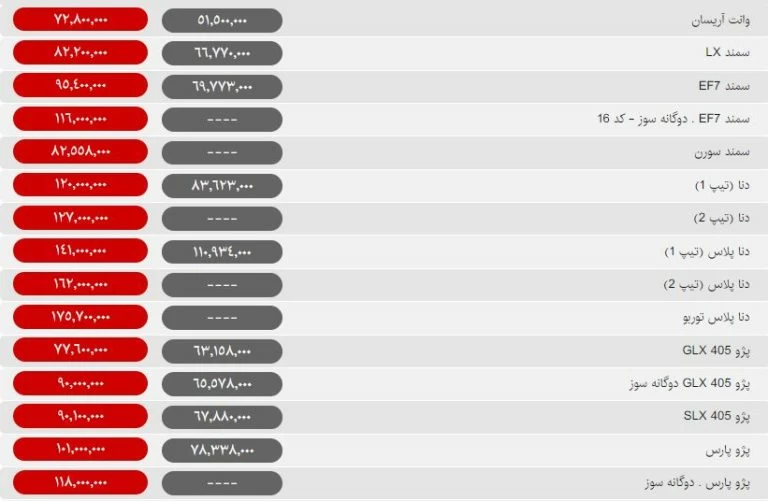This screenshot has width=768, height=501.
Task: Click the gray price for دنا (تیپ 1)
Action: click(221, 185)
